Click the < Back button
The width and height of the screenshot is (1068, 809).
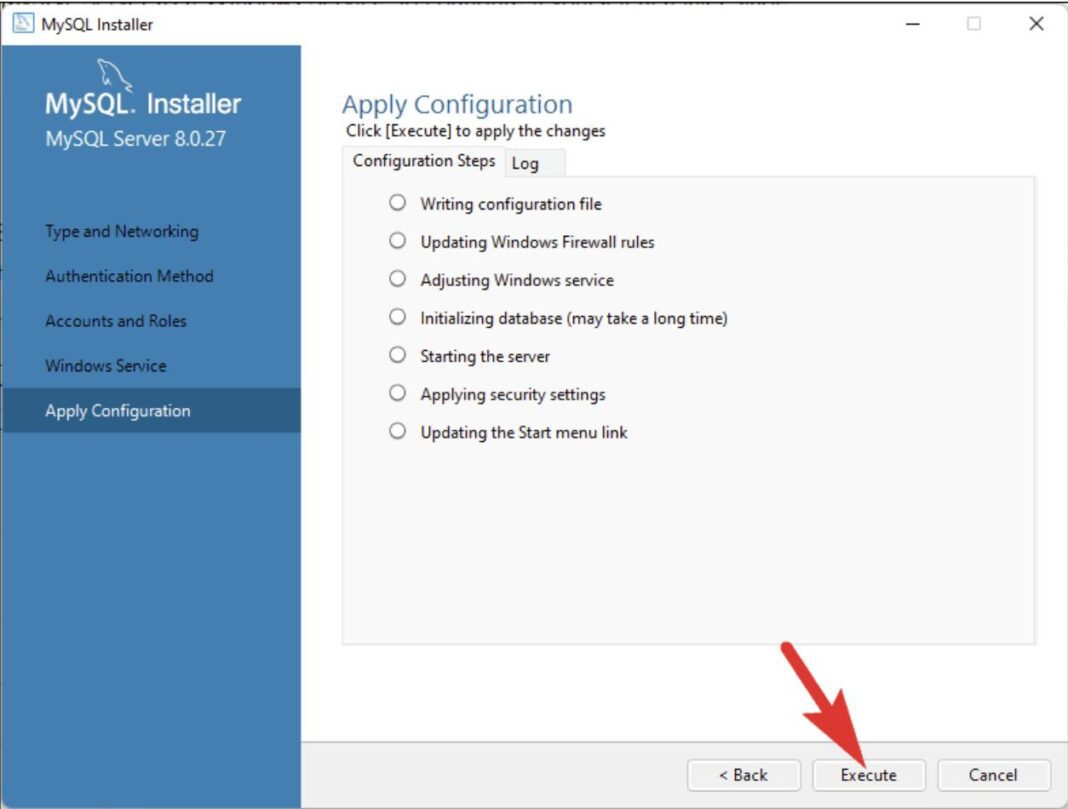pos(743,775)
